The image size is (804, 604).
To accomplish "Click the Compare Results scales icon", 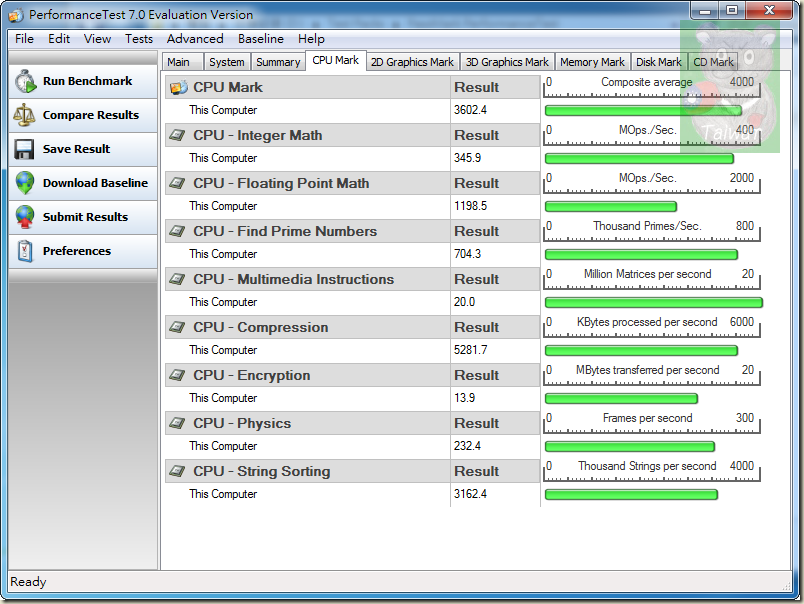I will coord(24,115).
